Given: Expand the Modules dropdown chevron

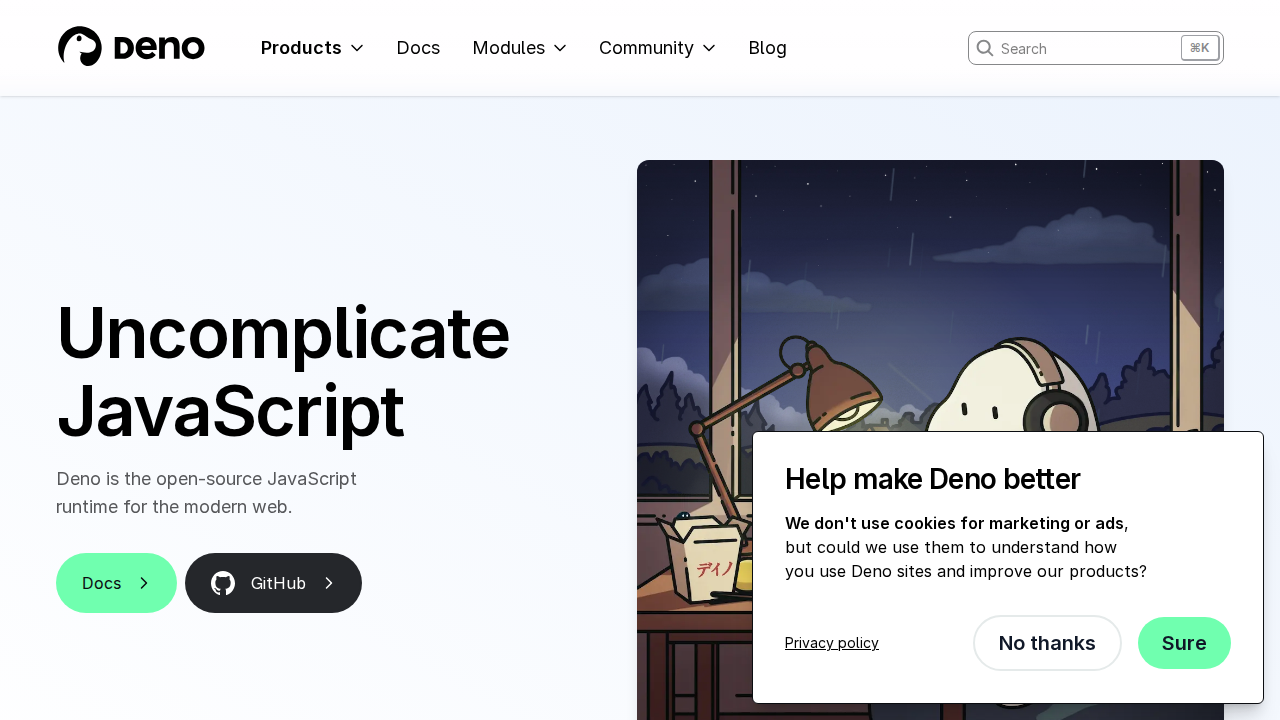Looking at the screenshot, I should (560, 48).
